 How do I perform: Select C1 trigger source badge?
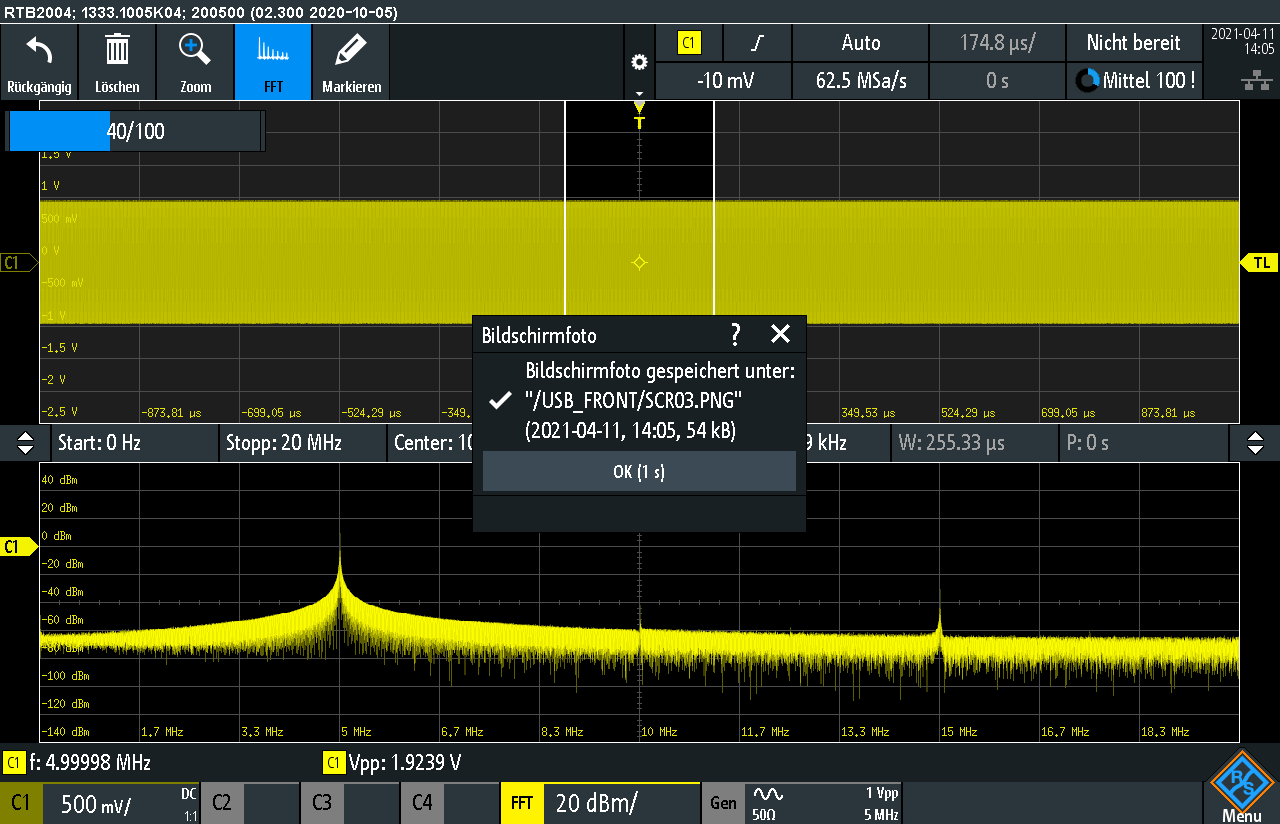click(x=690, y=43)
